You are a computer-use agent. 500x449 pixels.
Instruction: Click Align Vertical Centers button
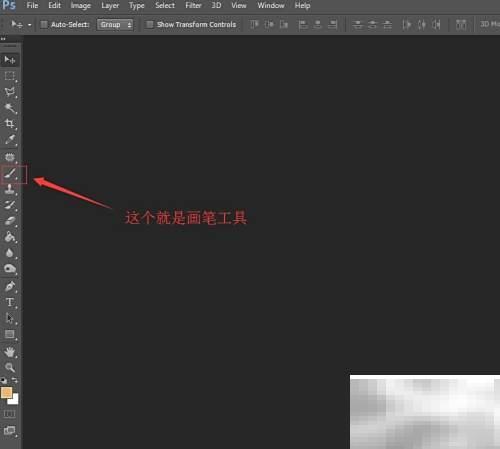[269, 24]
